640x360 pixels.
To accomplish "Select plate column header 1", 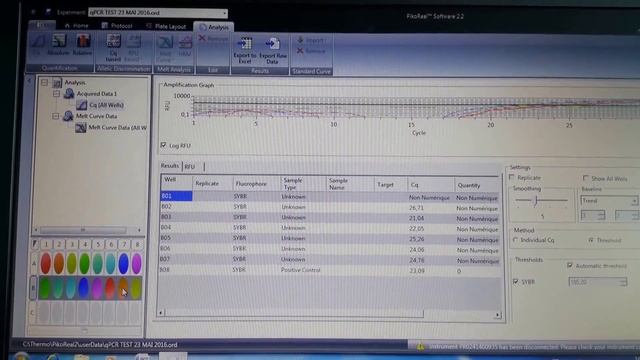I will point(46,244).
